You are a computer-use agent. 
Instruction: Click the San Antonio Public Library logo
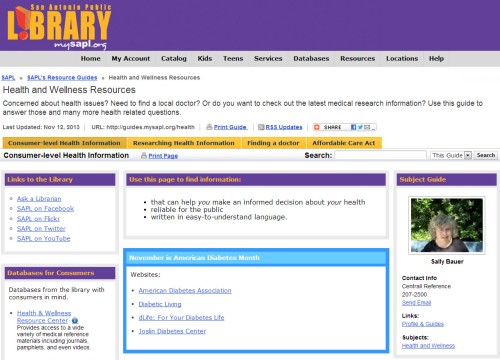(59, 26)
